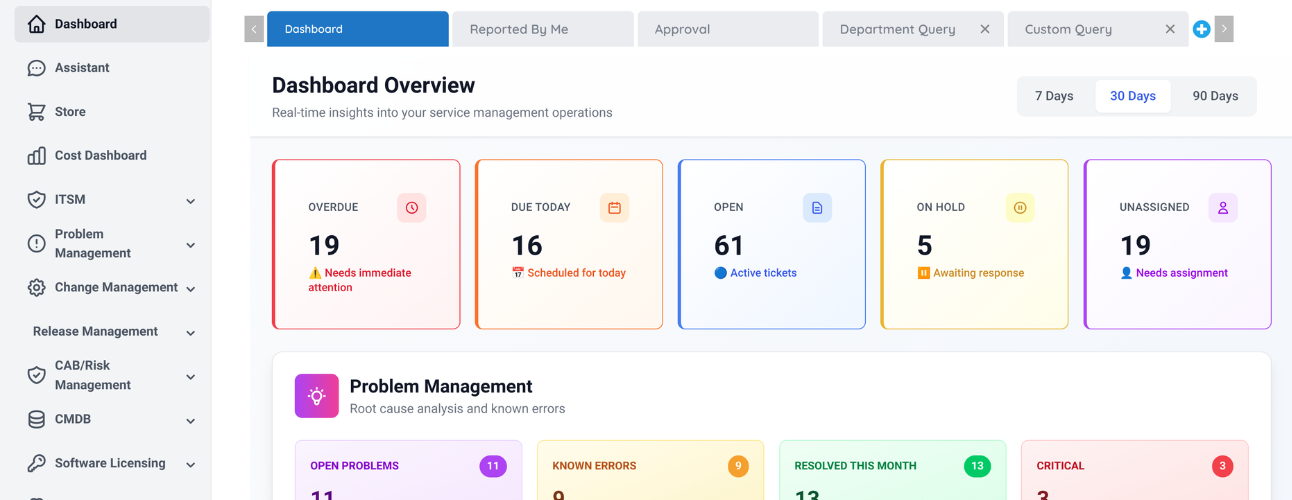This screenshot has width=1292, height=500.
Task: Add a new tab with plus icon
Action: [x=1202, y=30]
